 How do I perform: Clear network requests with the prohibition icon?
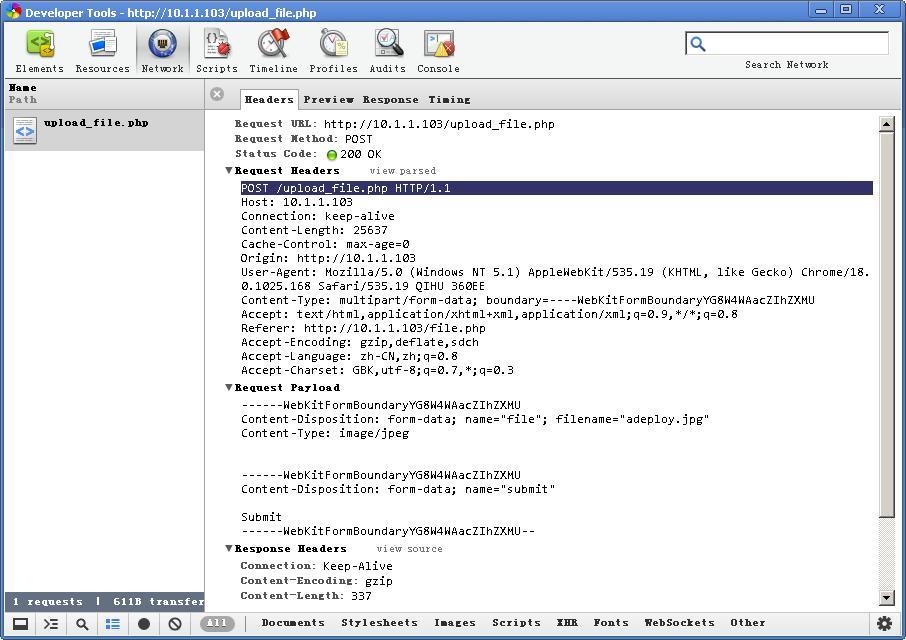pos(175,623)
